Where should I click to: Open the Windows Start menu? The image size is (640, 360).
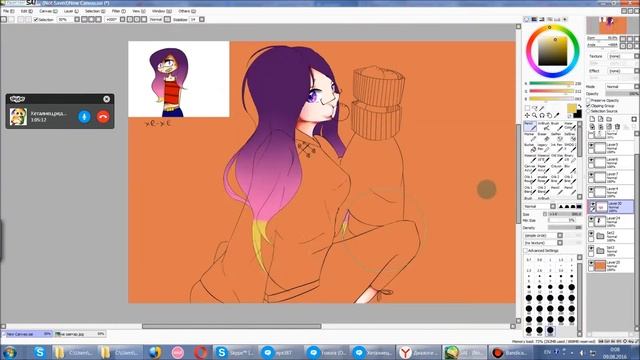[x=9, y=352]
